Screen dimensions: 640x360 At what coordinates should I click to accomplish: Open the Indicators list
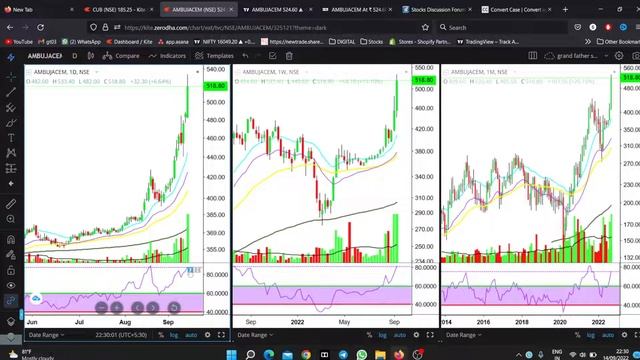click(167, 56)
